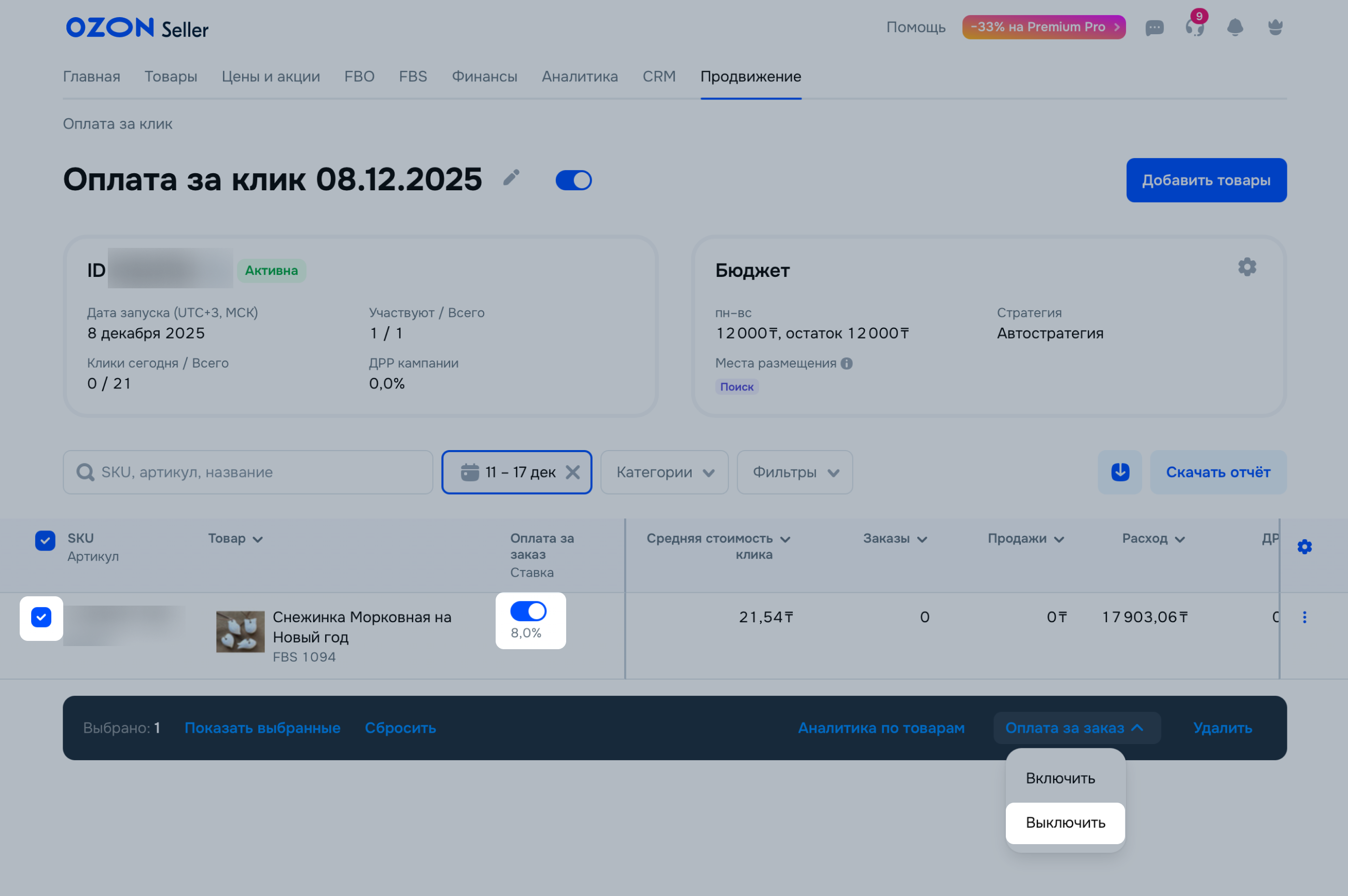This screenshot has height=896, width=1348.
Task: Open budget settings gear icon
Action: (x=1247, y=267)
